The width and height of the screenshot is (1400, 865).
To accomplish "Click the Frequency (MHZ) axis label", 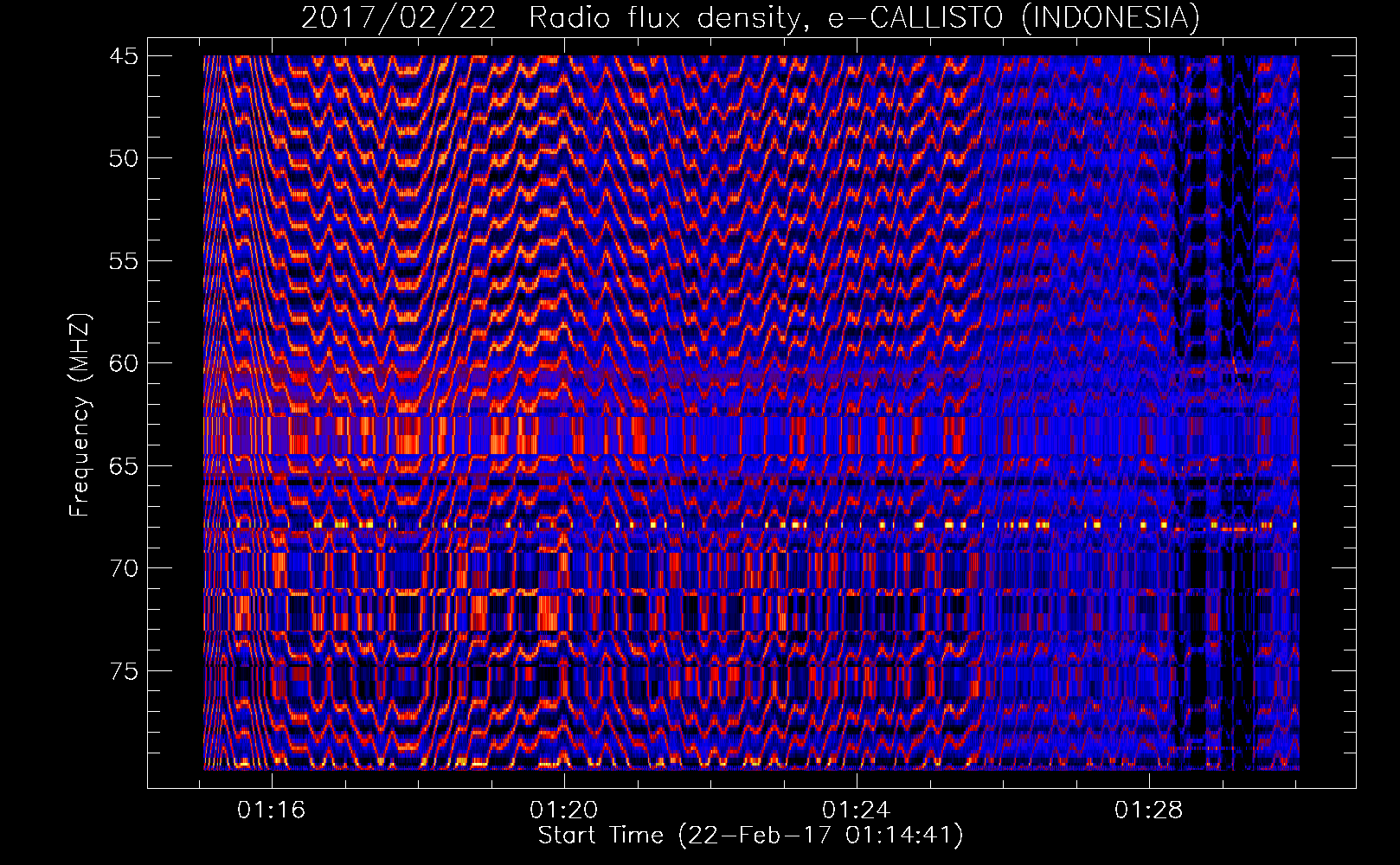I will (80, 415).
